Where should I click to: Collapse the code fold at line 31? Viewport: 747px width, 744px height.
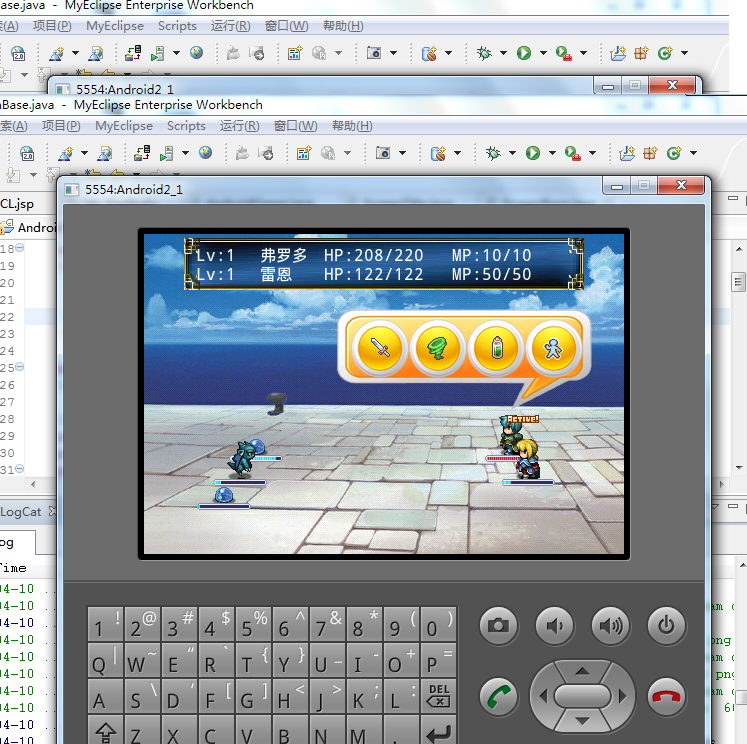coord(20,469)
